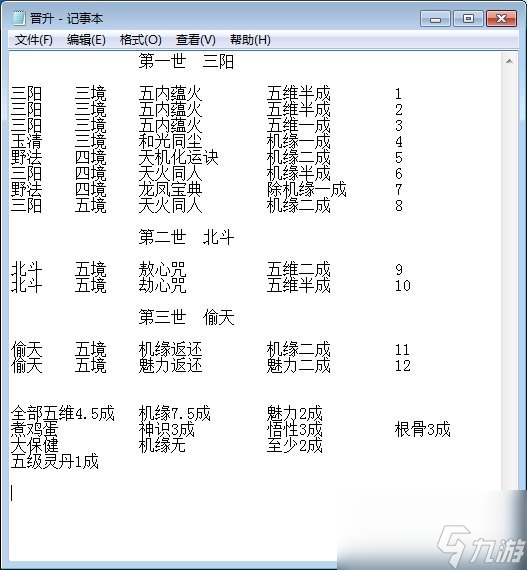Click the row number 10
The height and width of the screenshot is (570, 527).
click(x=403, y=285)
